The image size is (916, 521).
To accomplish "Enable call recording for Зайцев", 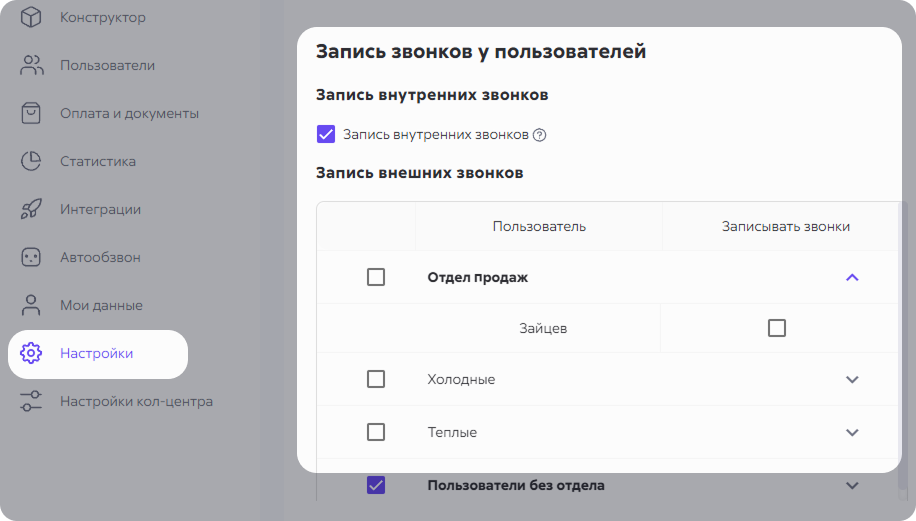I will (x=776, y=328).
